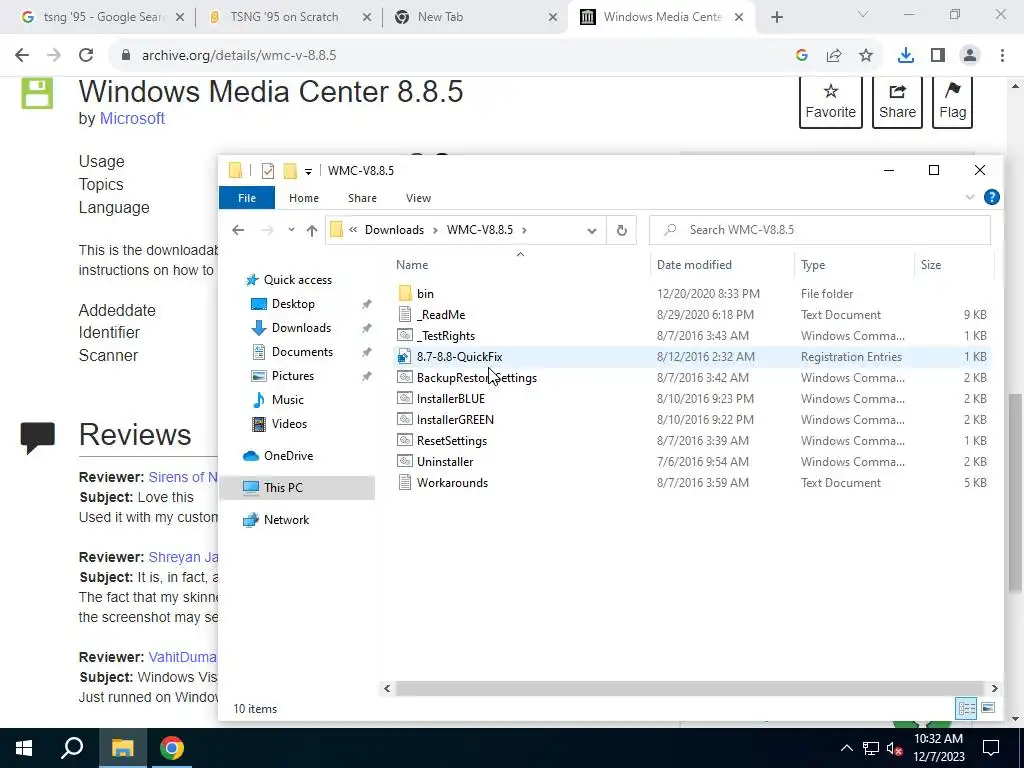Viewport: 1024px width, 768px height.
Task: Open the Microsoft author link
Action: coord(132,118)
